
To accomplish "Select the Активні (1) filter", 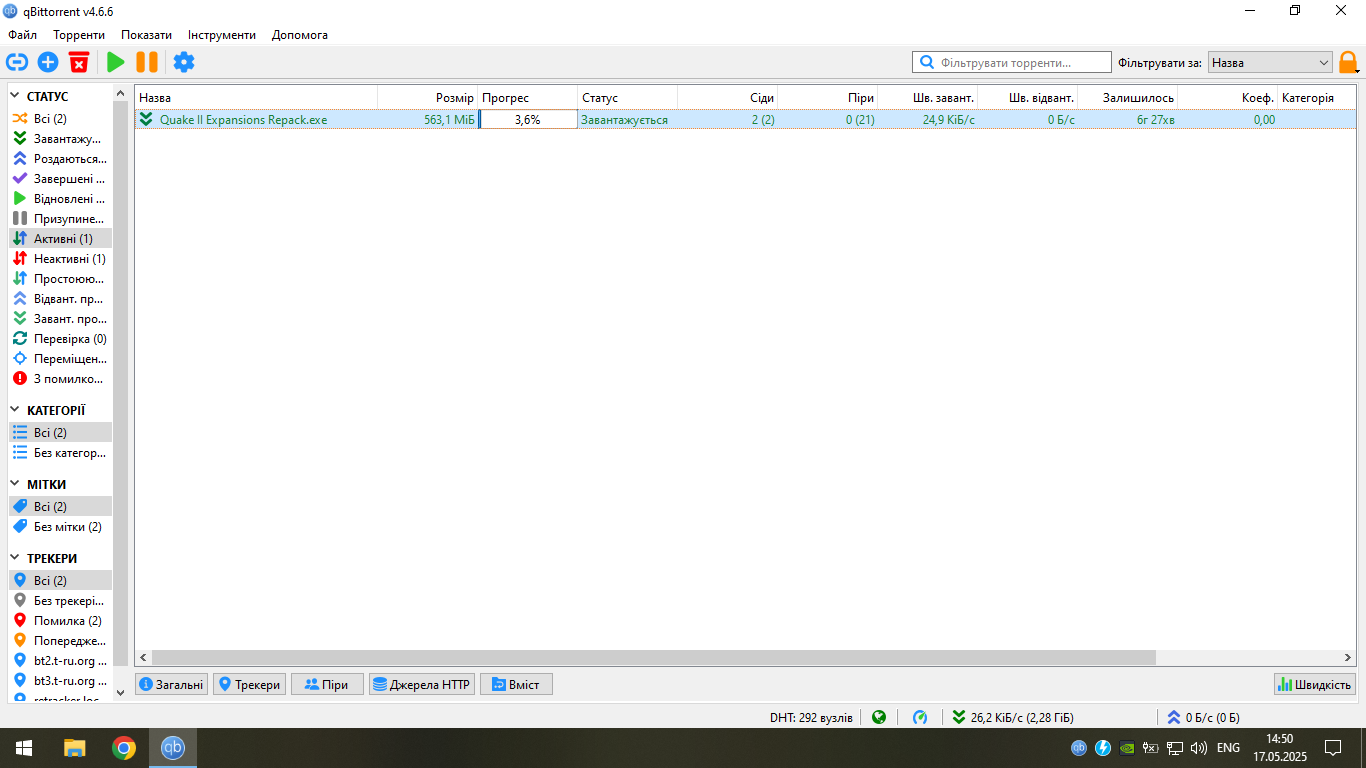I will (x=60, y=239).
